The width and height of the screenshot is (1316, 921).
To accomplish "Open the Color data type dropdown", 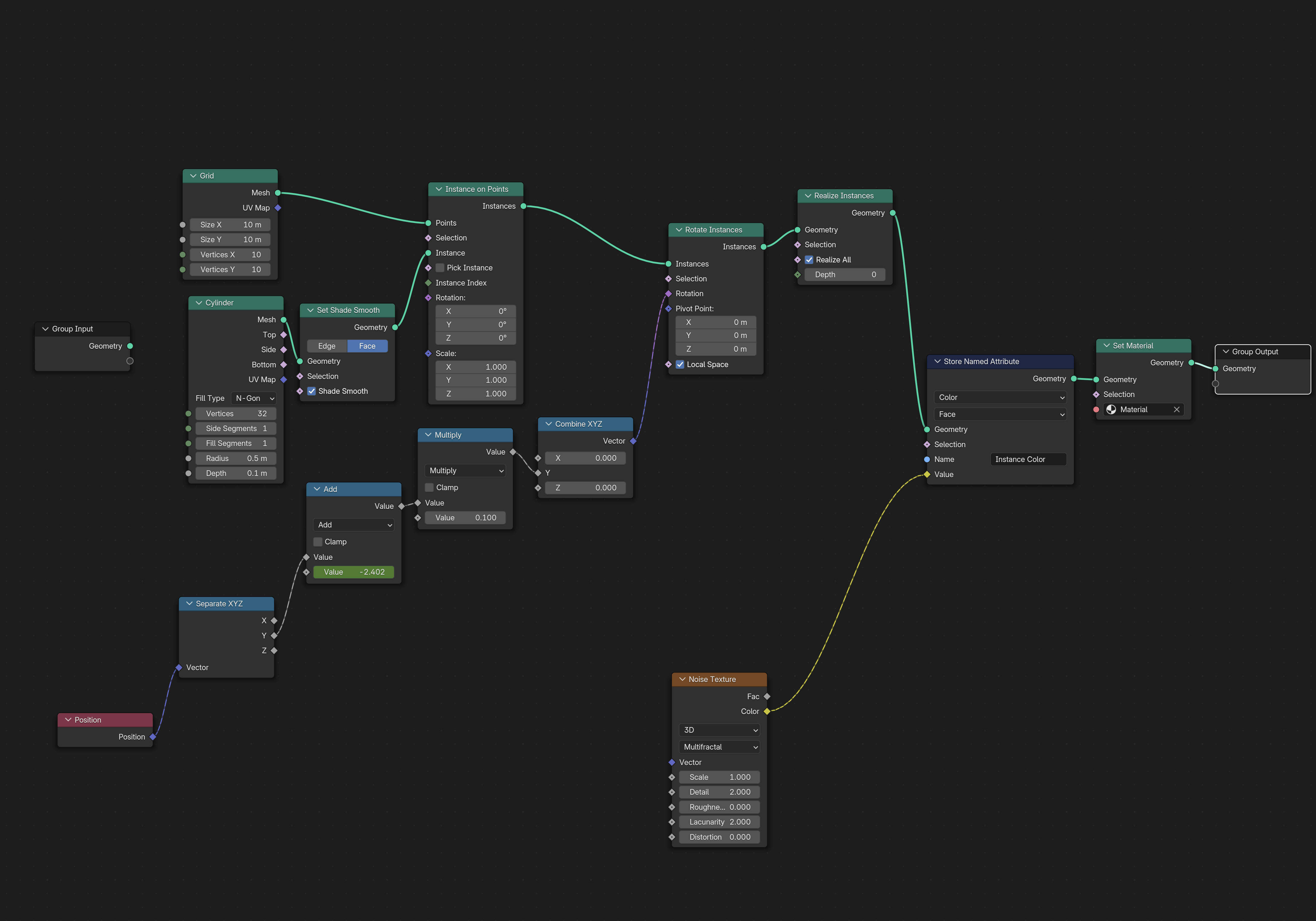I will coord(1000,398).
